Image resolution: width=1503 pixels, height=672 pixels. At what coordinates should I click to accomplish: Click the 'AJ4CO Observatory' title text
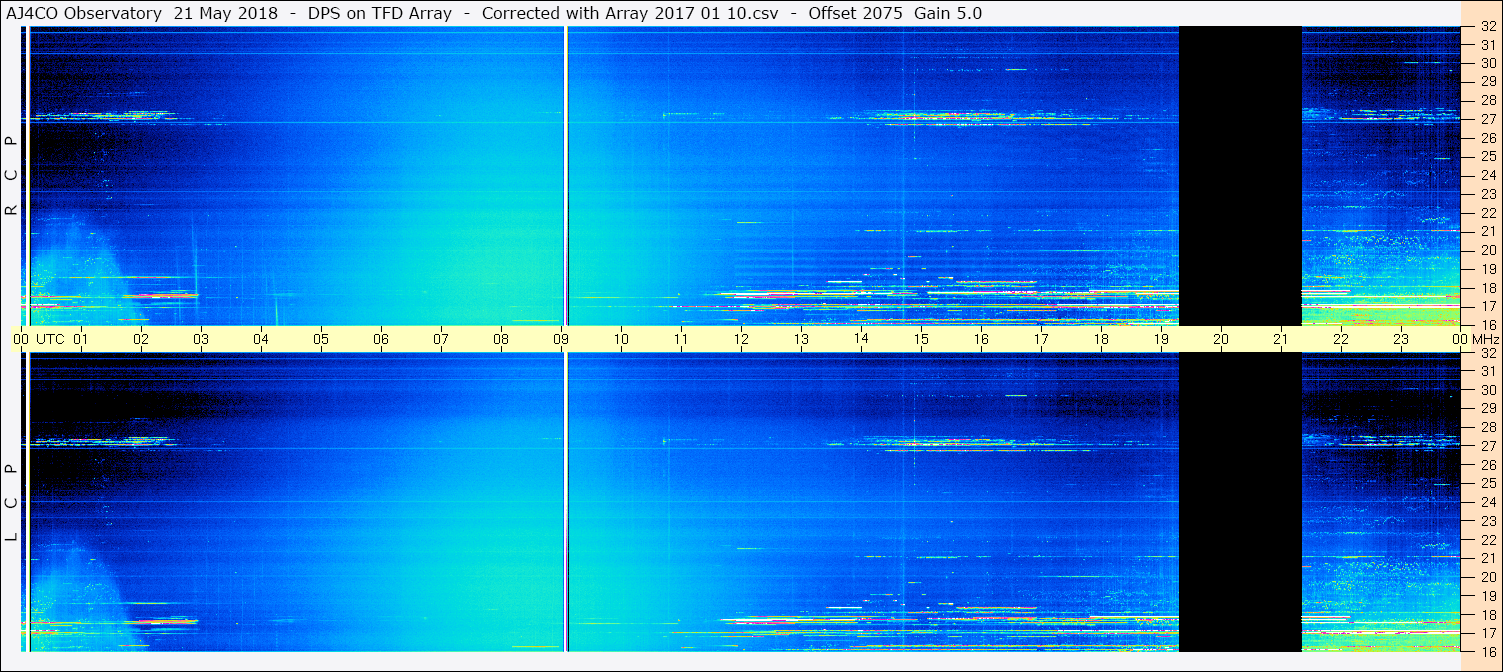point(86,13)
